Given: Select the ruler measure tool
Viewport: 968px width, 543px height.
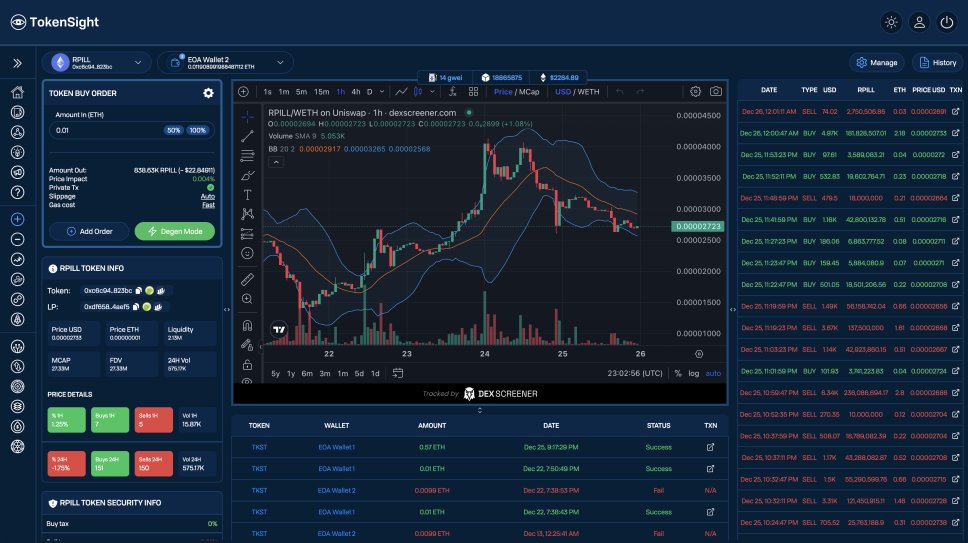Looking at the screenshot, I should click(247, 280).
